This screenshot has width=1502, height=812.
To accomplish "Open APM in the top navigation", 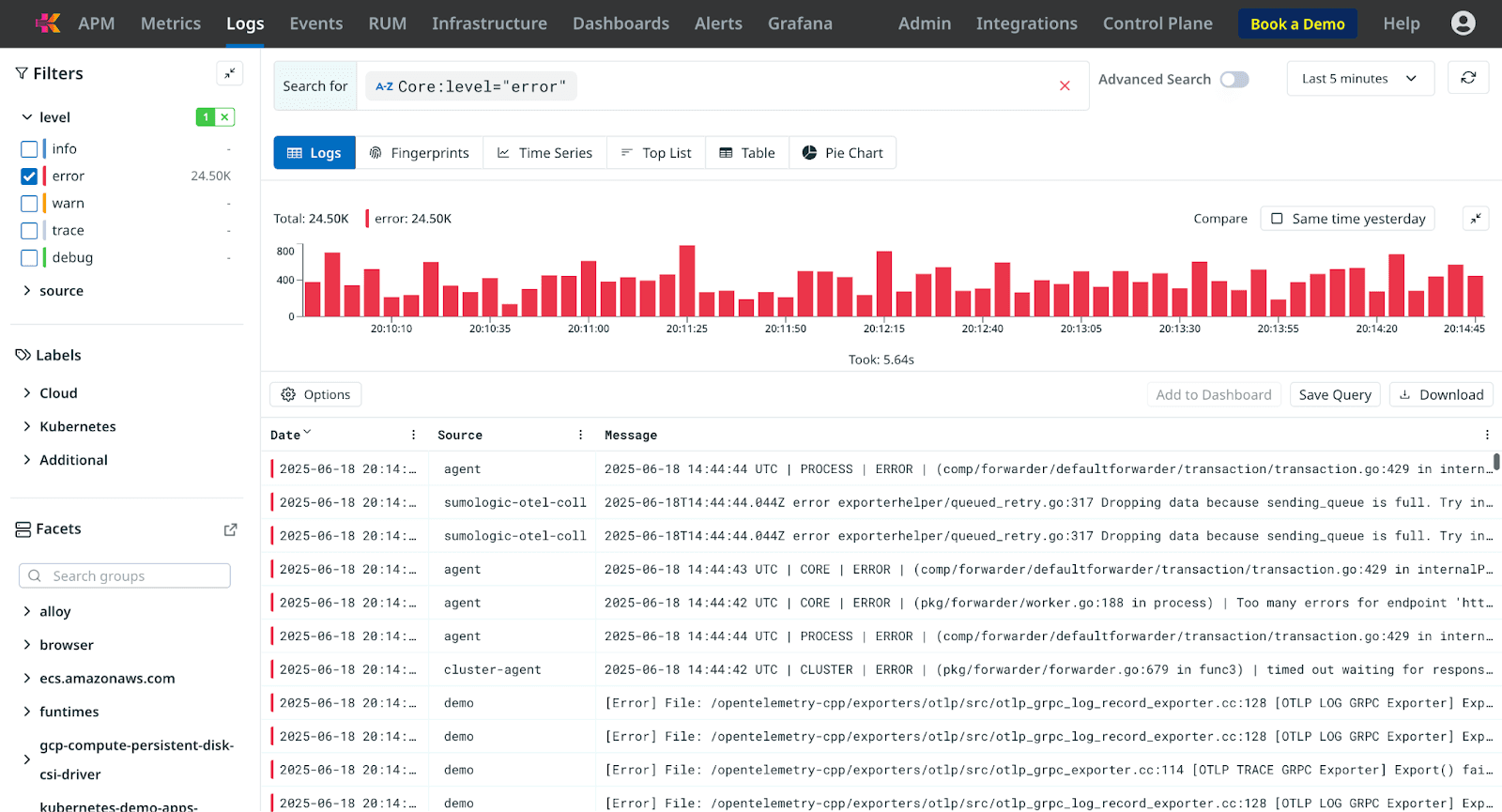I will [x=97, y=23].
